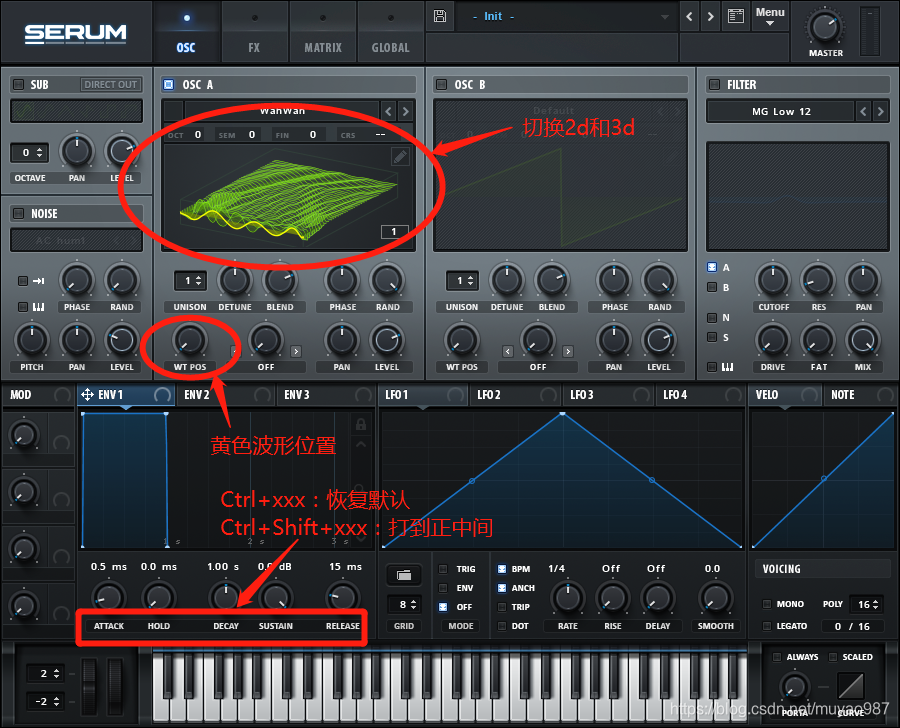Click the LFO Rate knob
Viewport: 900px width, 728px height.
[x=567, y=598]
